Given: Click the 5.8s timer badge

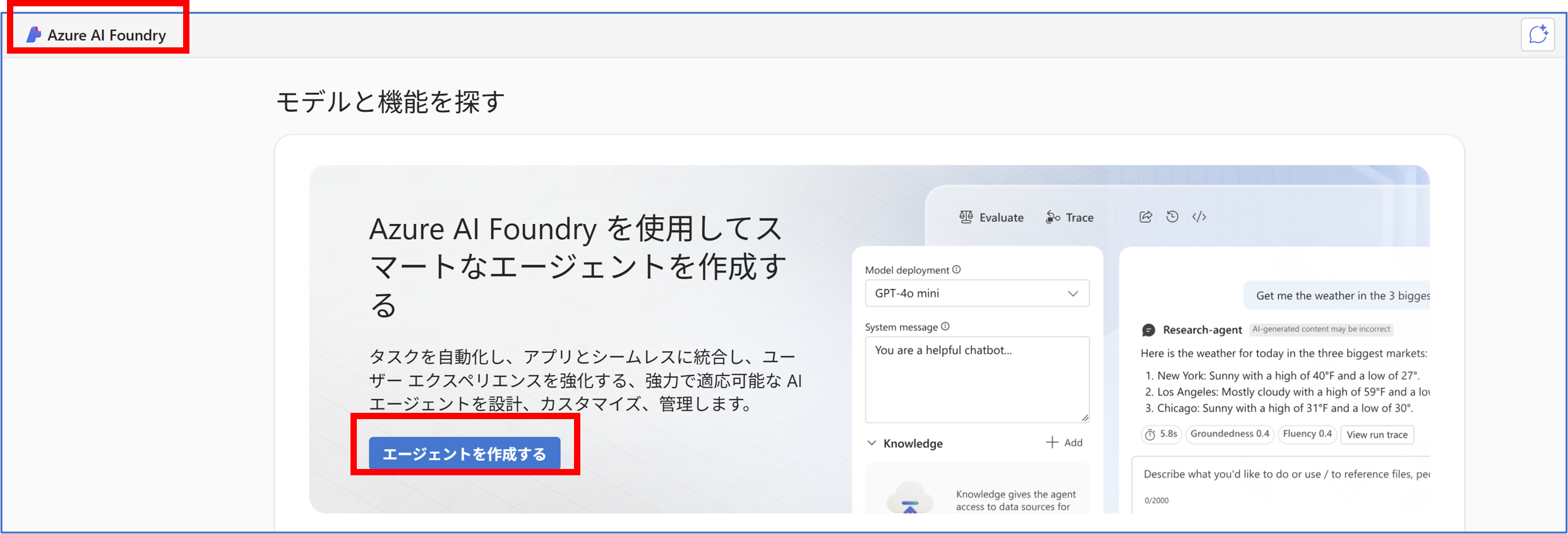Looking at the screenshot, I should coord(1161,434).
